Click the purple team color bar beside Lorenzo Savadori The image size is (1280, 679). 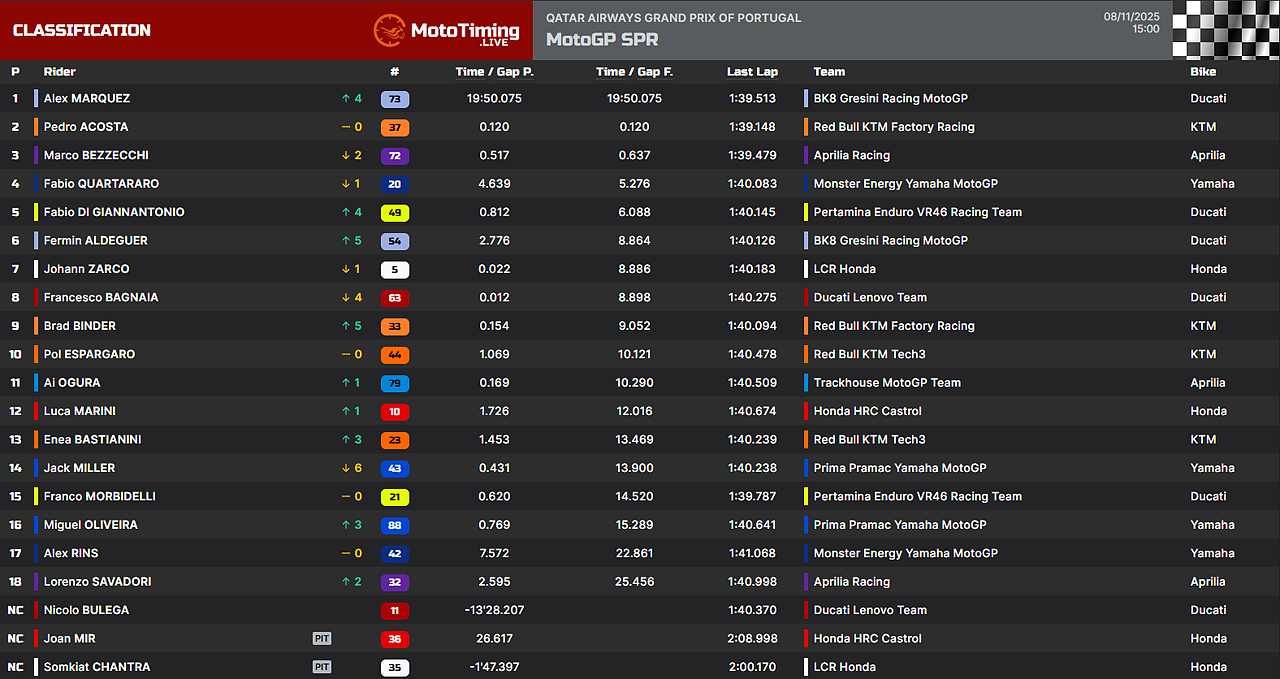37,582
